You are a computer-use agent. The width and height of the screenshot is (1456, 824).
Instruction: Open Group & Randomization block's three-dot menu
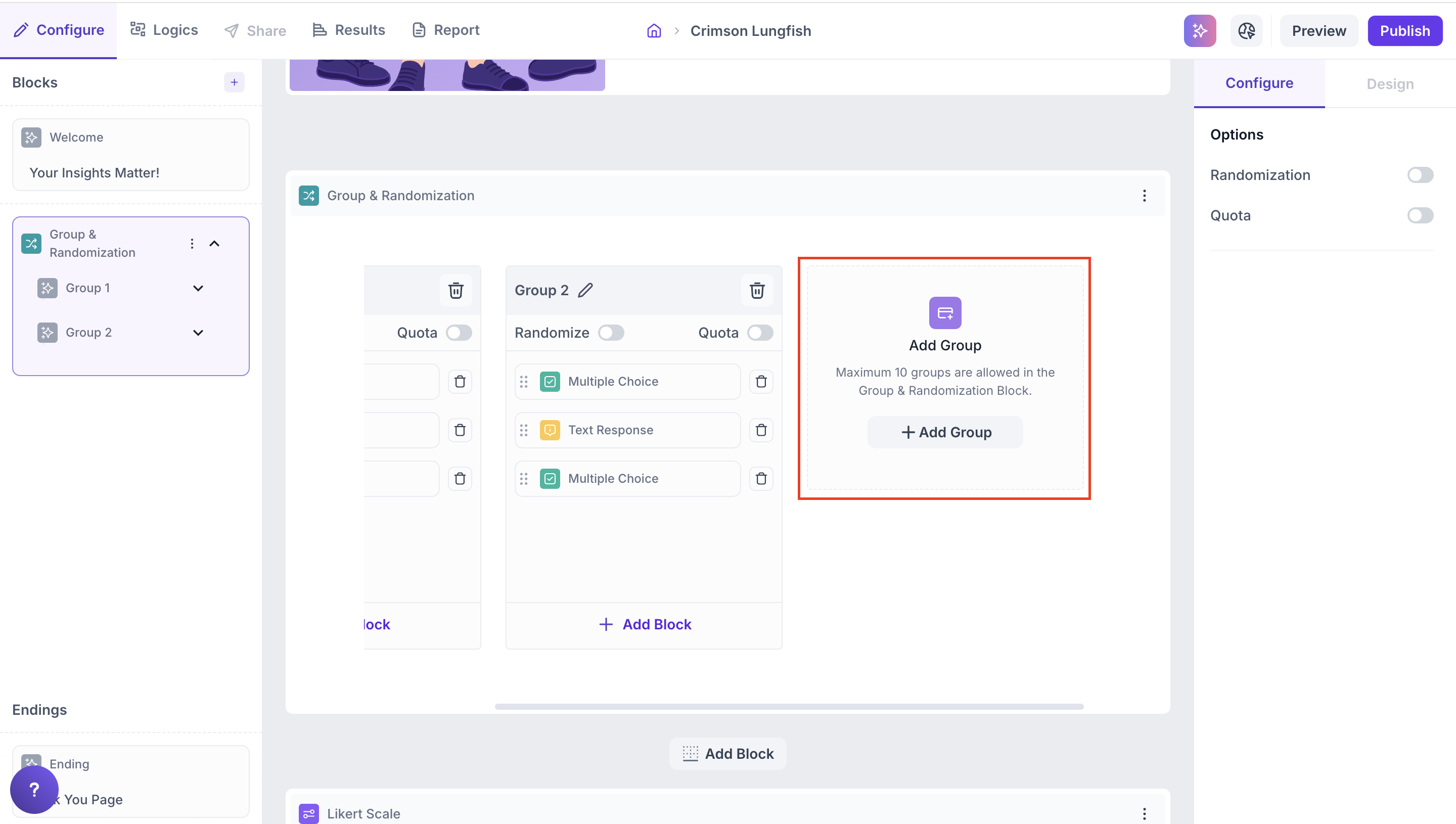[1144, 196]
